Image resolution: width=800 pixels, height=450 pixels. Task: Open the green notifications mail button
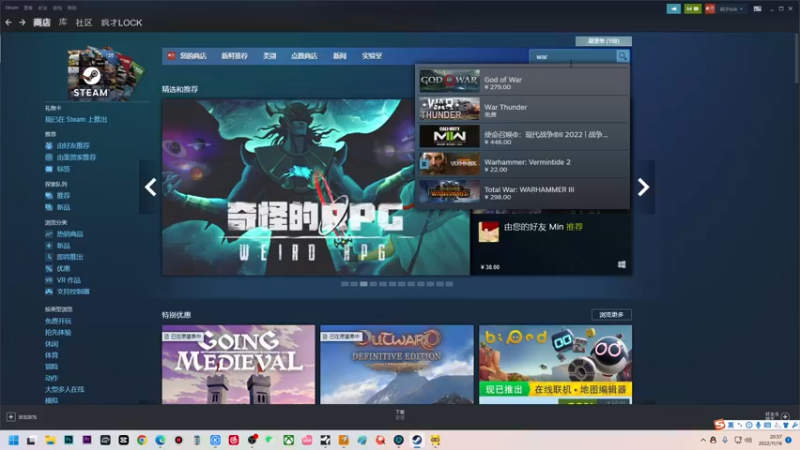(x=692, y=9)
